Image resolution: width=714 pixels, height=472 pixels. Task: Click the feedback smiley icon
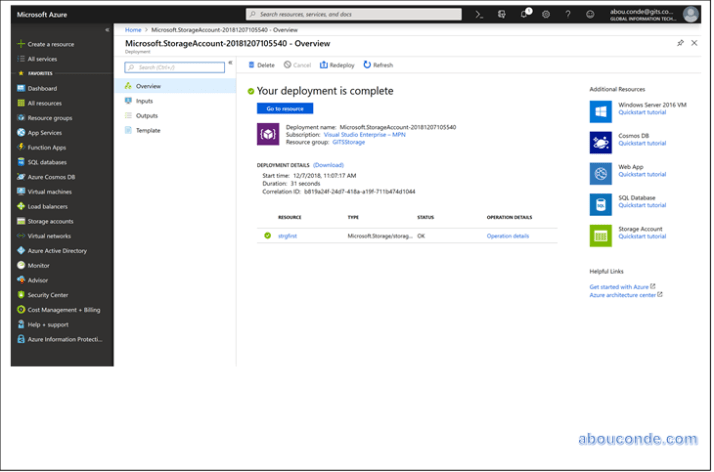[x=589, y=15]
